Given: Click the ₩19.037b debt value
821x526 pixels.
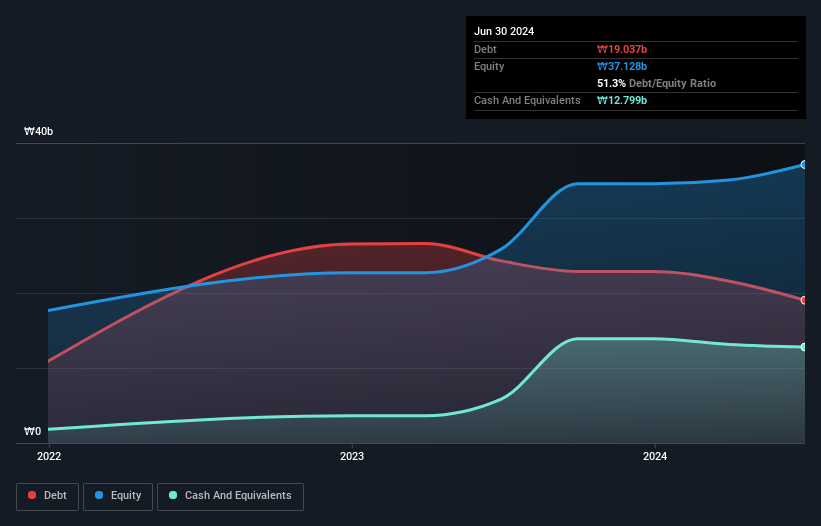Looking at the screenshot, I should coord(622,49).
